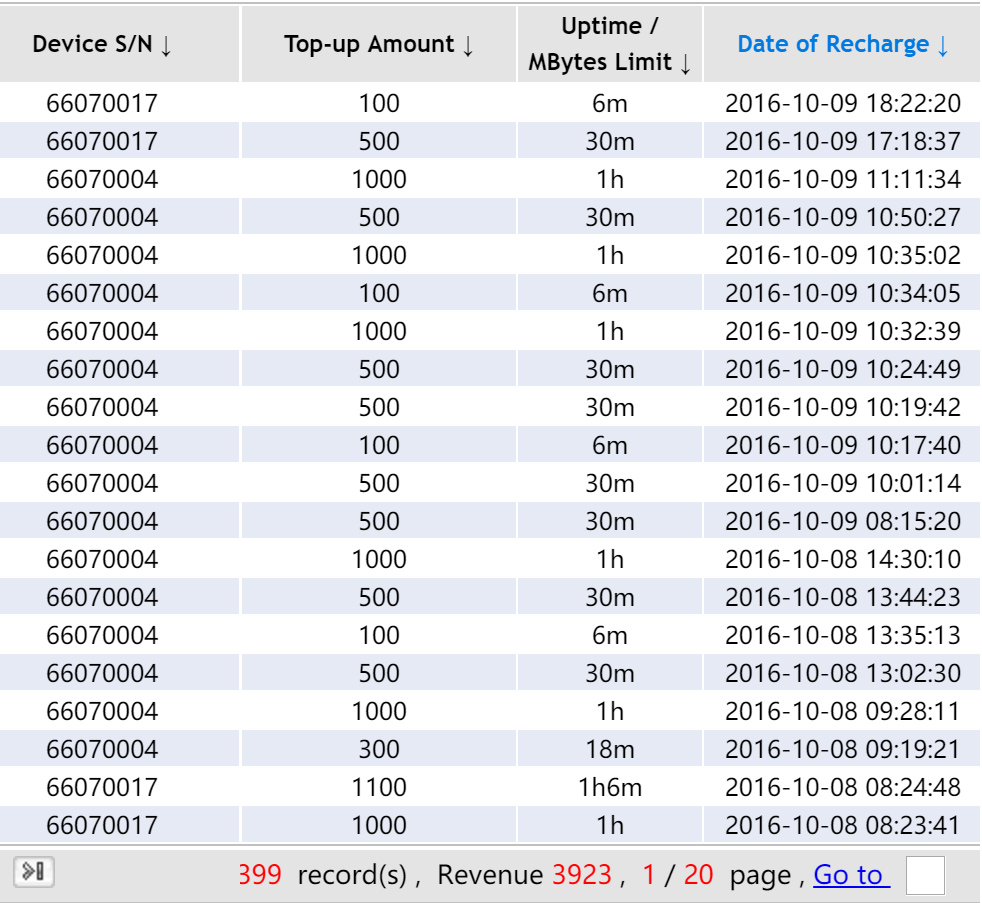982x903 pixels.
Task: Select date 2016-10-08 09:28:11
Action: [842, 711]
